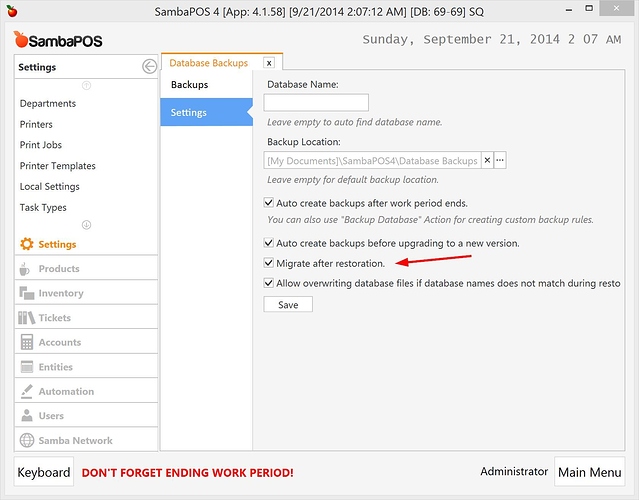Open Products via the coffee cup icon
This screenshot has width=639, height=500.
click(x=25, y=269)
